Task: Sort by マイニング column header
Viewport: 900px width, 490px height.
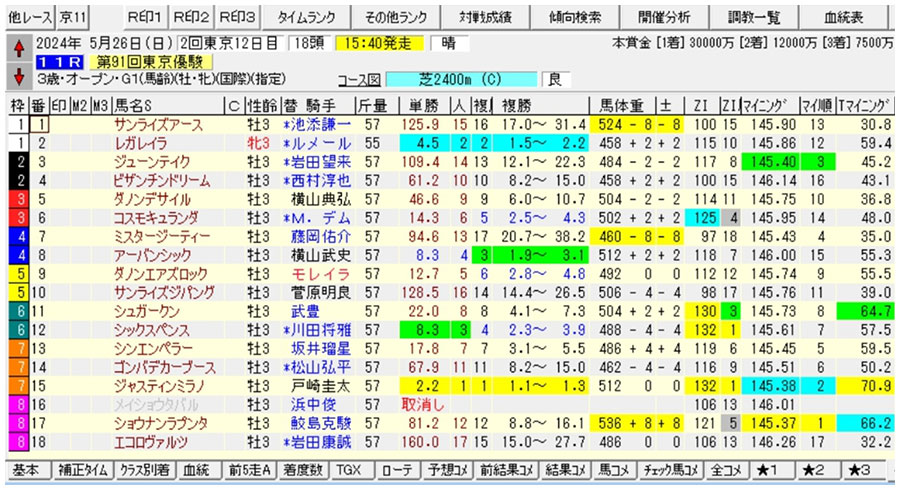Action: [768, 106]
